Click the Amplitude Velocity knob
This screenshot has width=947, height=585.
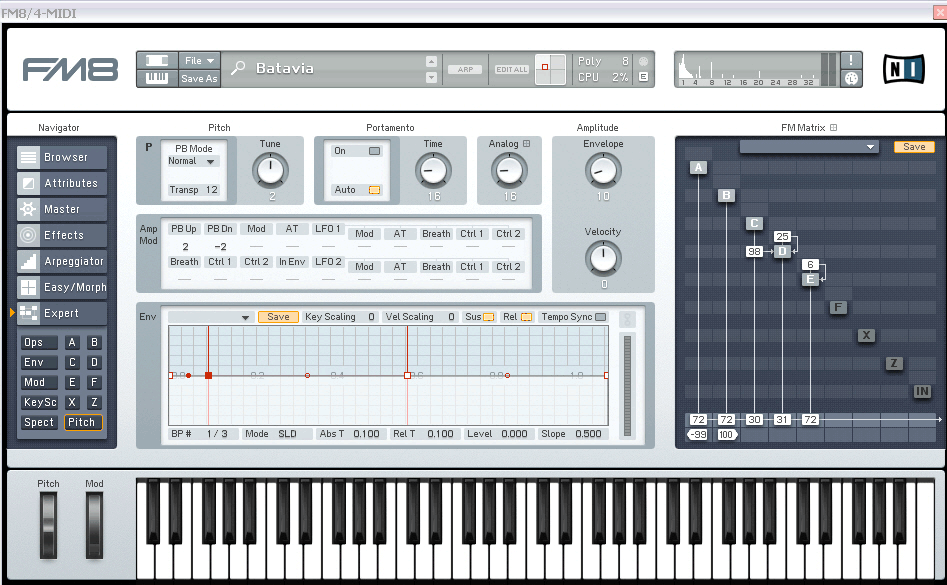click(603, 258)
